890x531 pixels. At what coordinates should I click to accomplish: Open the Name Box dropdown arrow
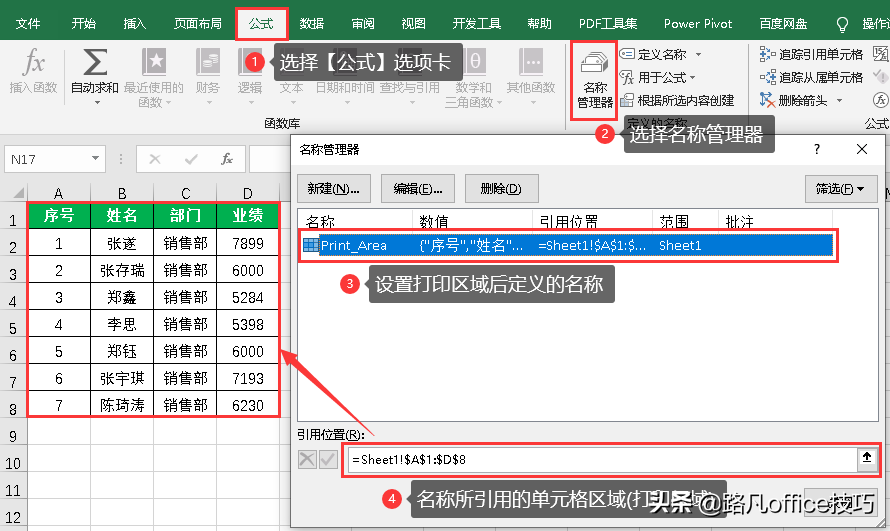95,159
